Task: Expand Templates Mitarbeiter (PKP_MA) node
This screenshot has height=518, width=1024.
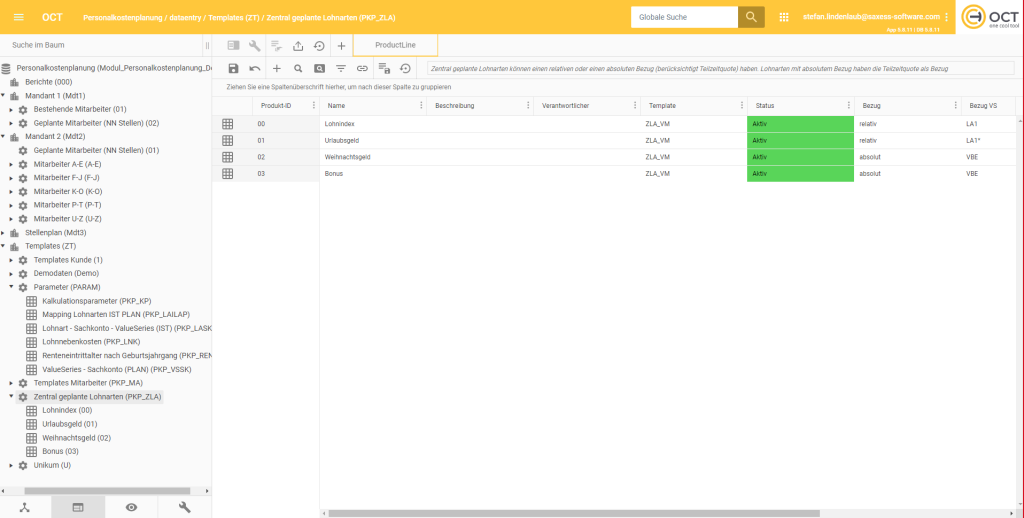Action: coord(11,383)
